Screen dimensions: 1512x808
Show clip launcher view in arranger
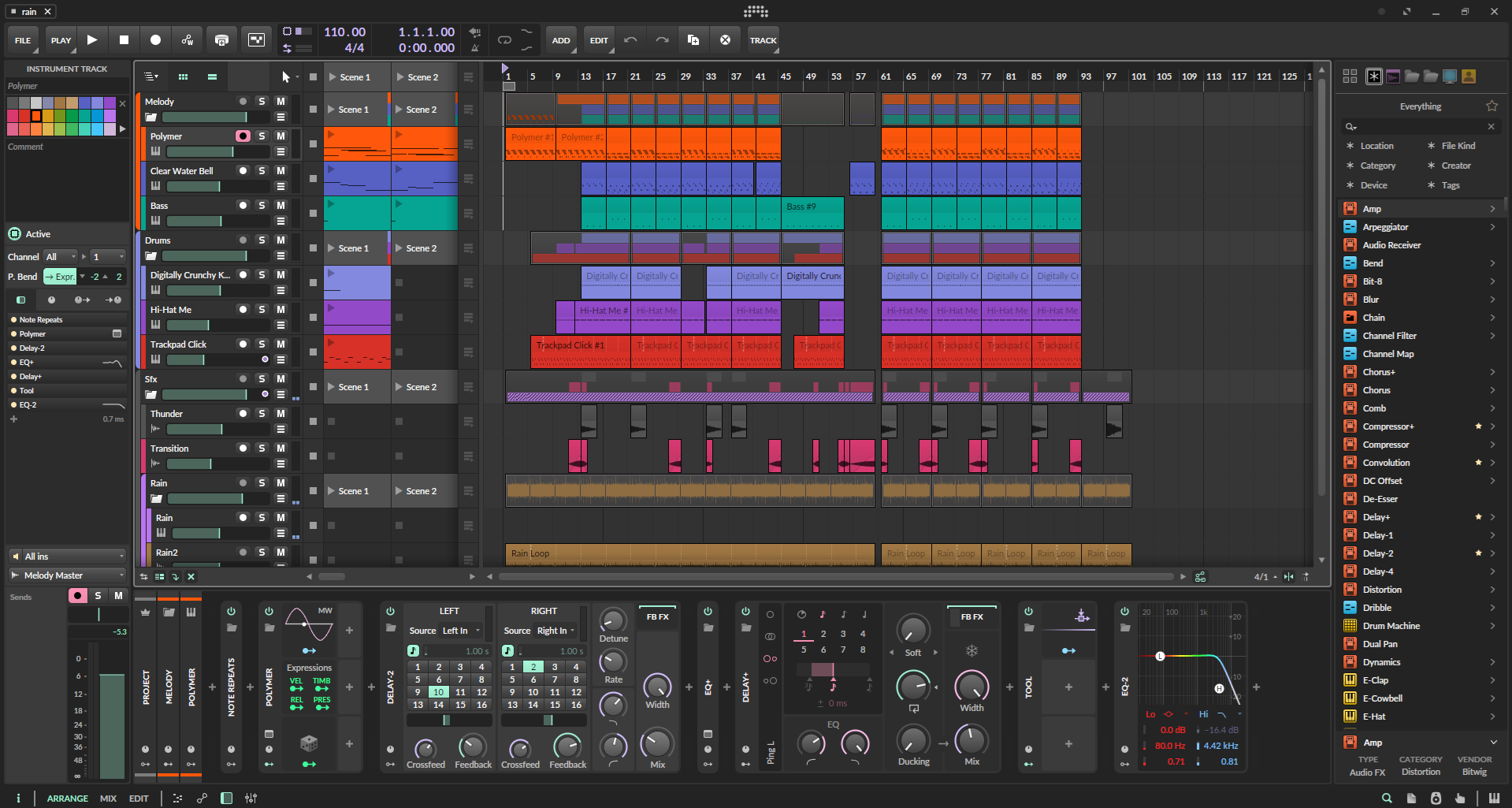point(183,76)
